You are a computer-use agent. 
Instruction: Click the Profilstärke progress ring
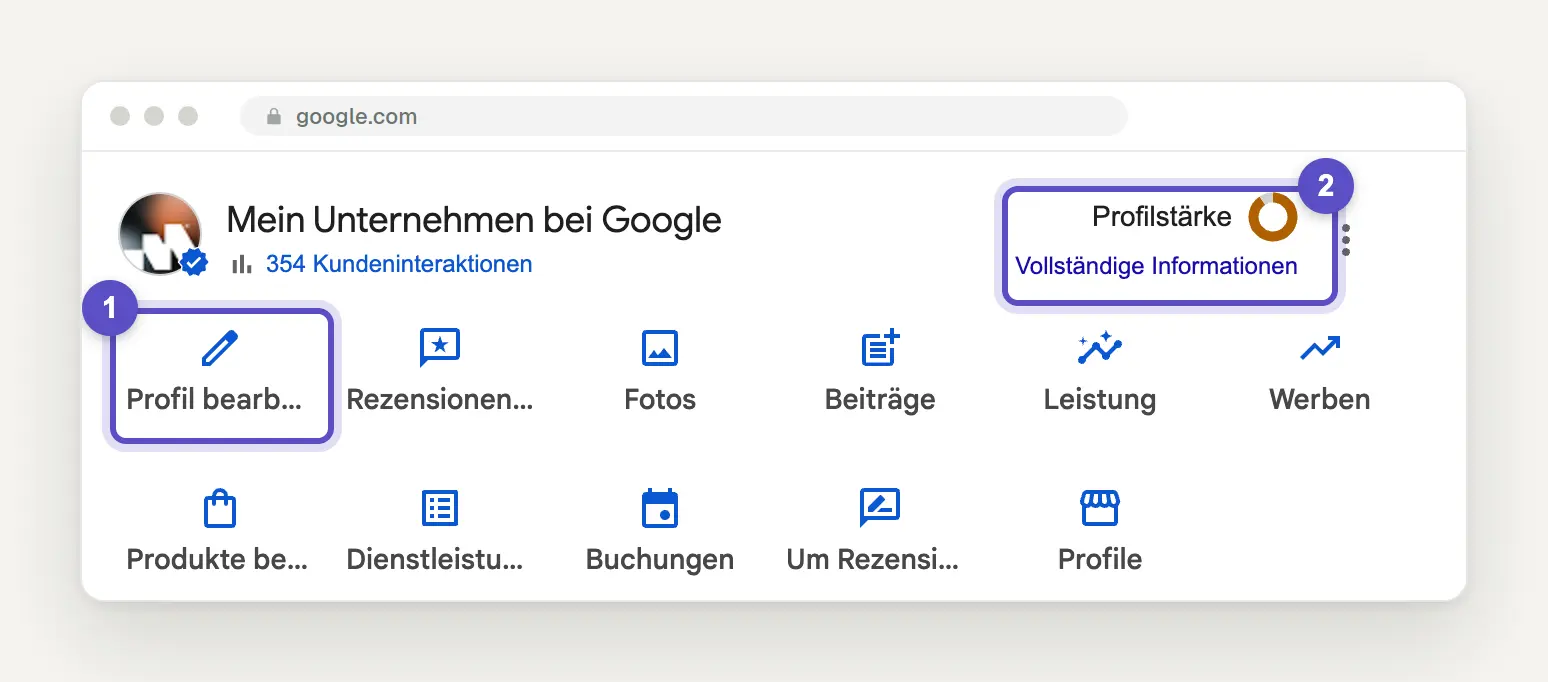point(1273,217)
